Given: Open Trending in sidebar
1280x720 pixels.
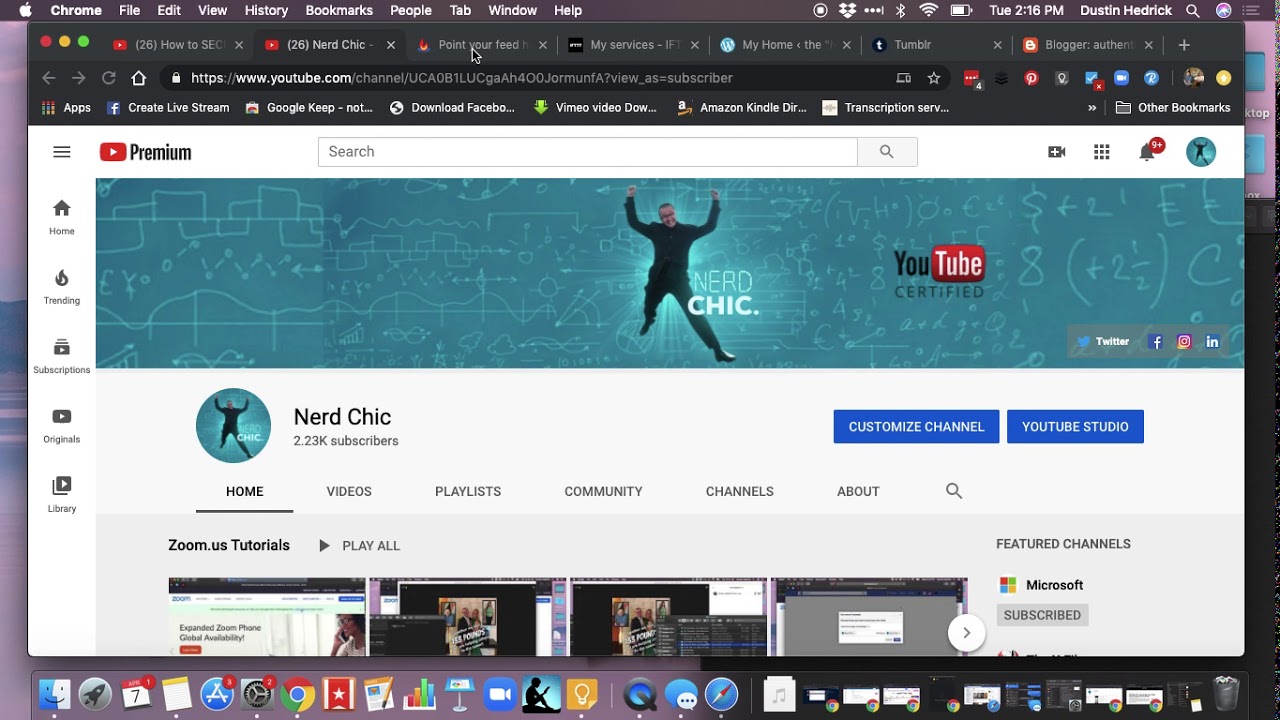Looking at the screenshot, I should [x=62, y=286].
